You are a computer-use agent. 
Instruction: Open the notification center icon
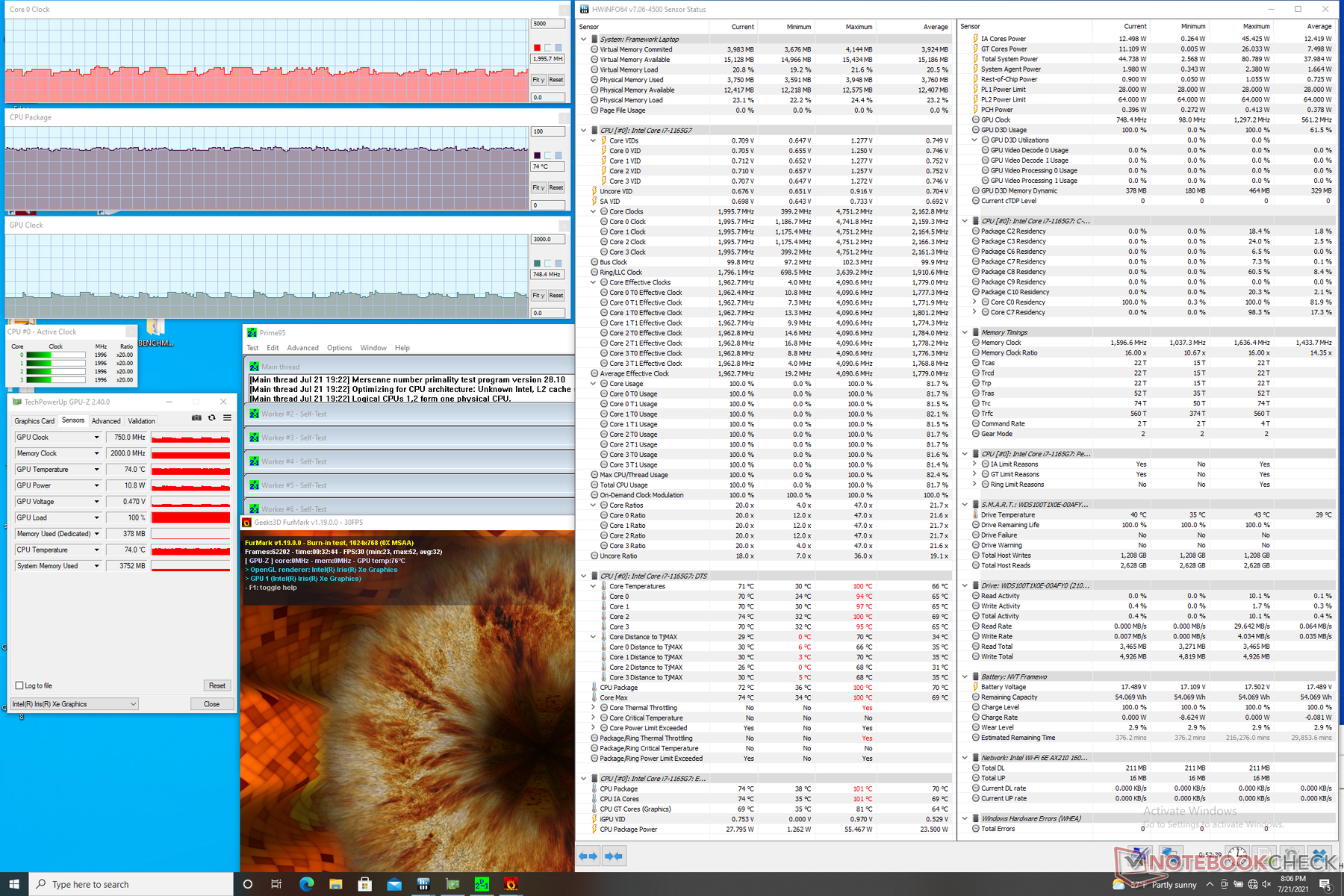tap(1326, 884)
